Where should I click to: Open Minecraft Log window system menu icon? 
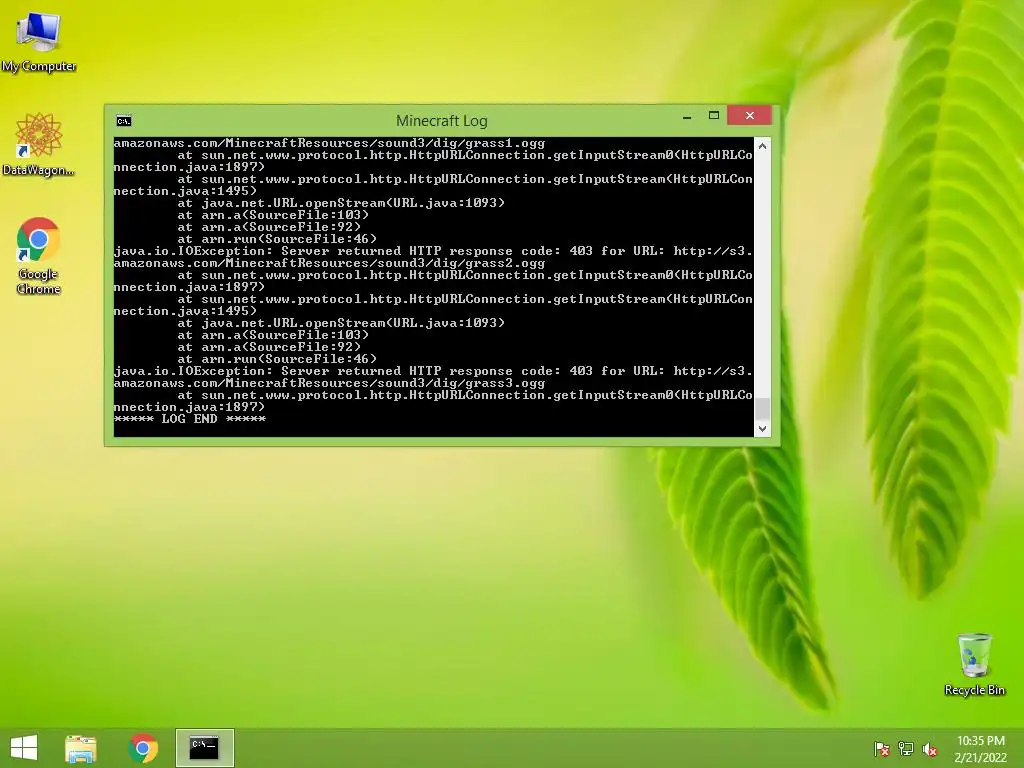click(x=123, y=121)
